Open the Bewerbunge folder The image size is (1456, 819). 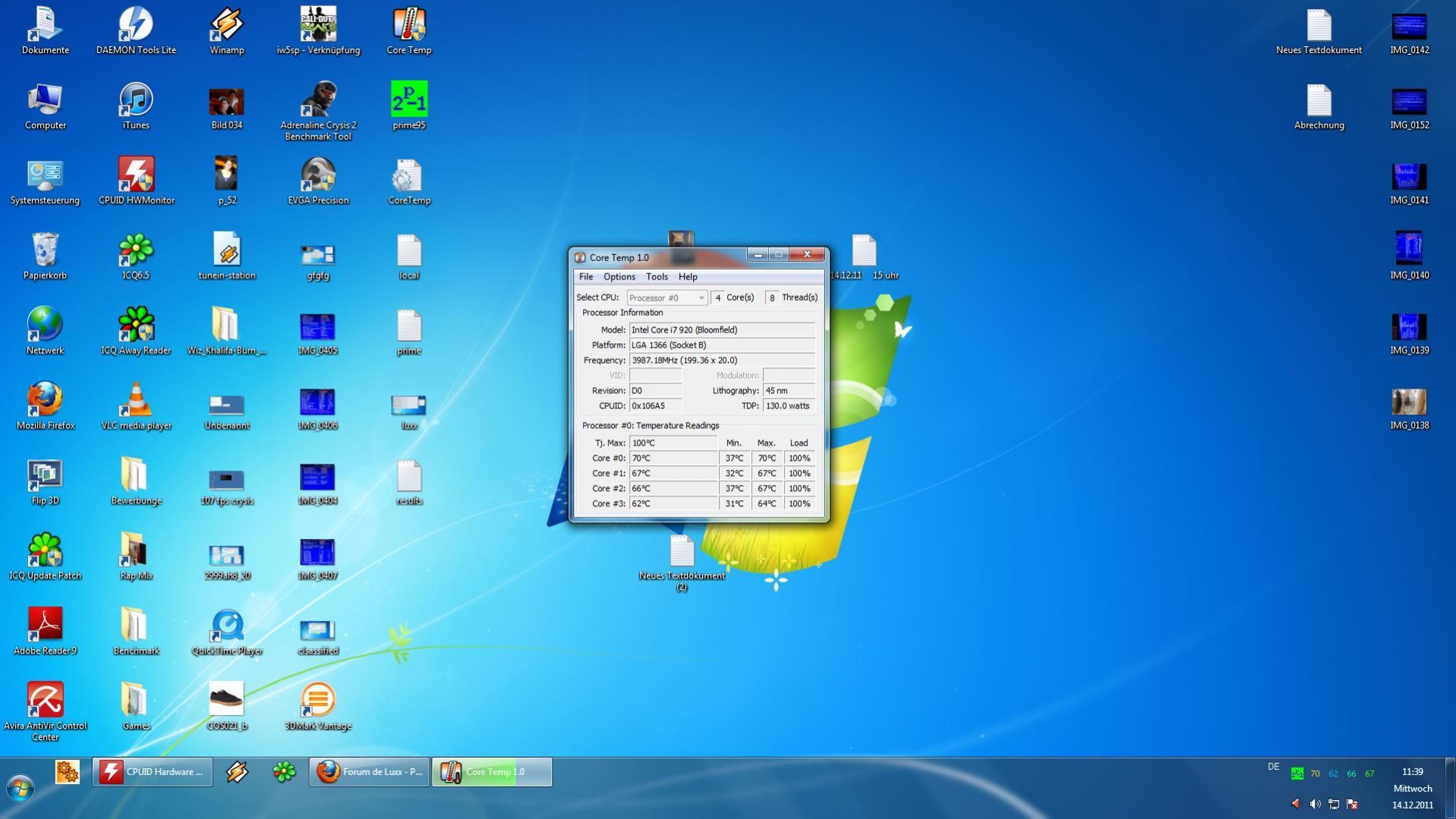(136, 481)
